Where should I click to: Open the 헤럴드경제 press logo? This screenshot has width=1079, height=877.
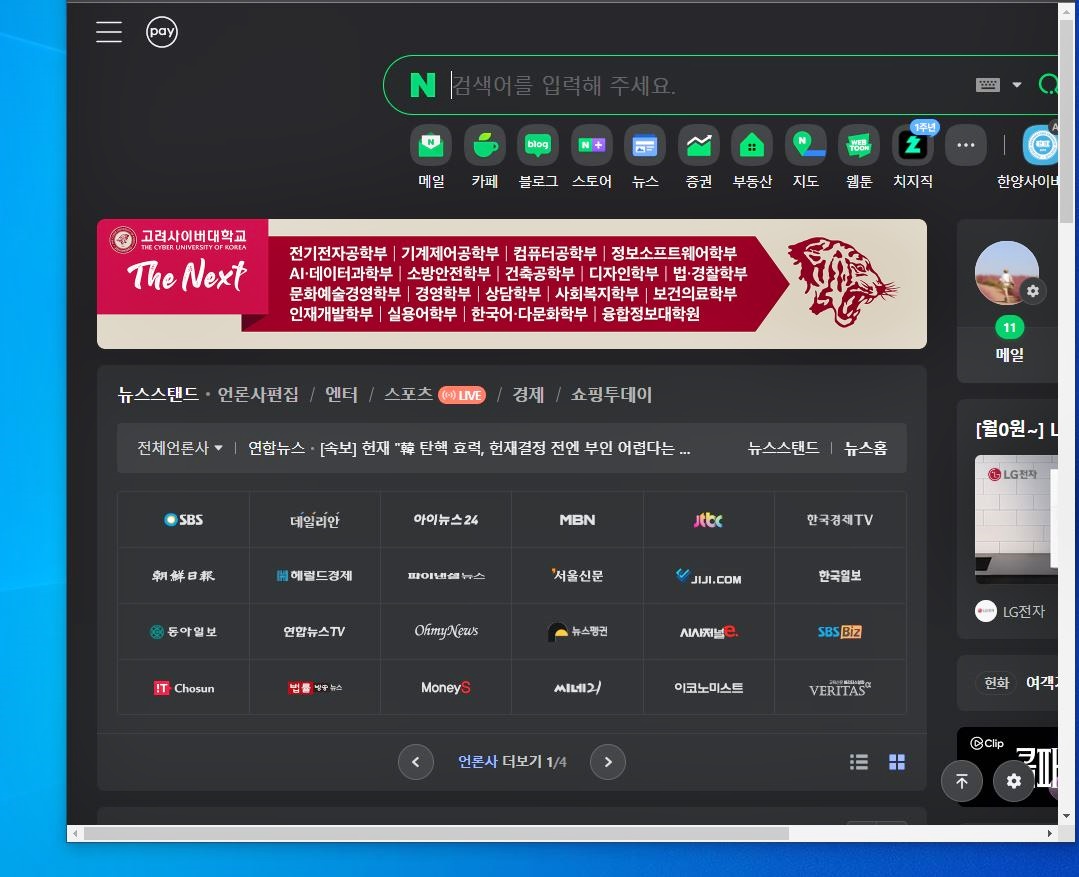(314, 575)
